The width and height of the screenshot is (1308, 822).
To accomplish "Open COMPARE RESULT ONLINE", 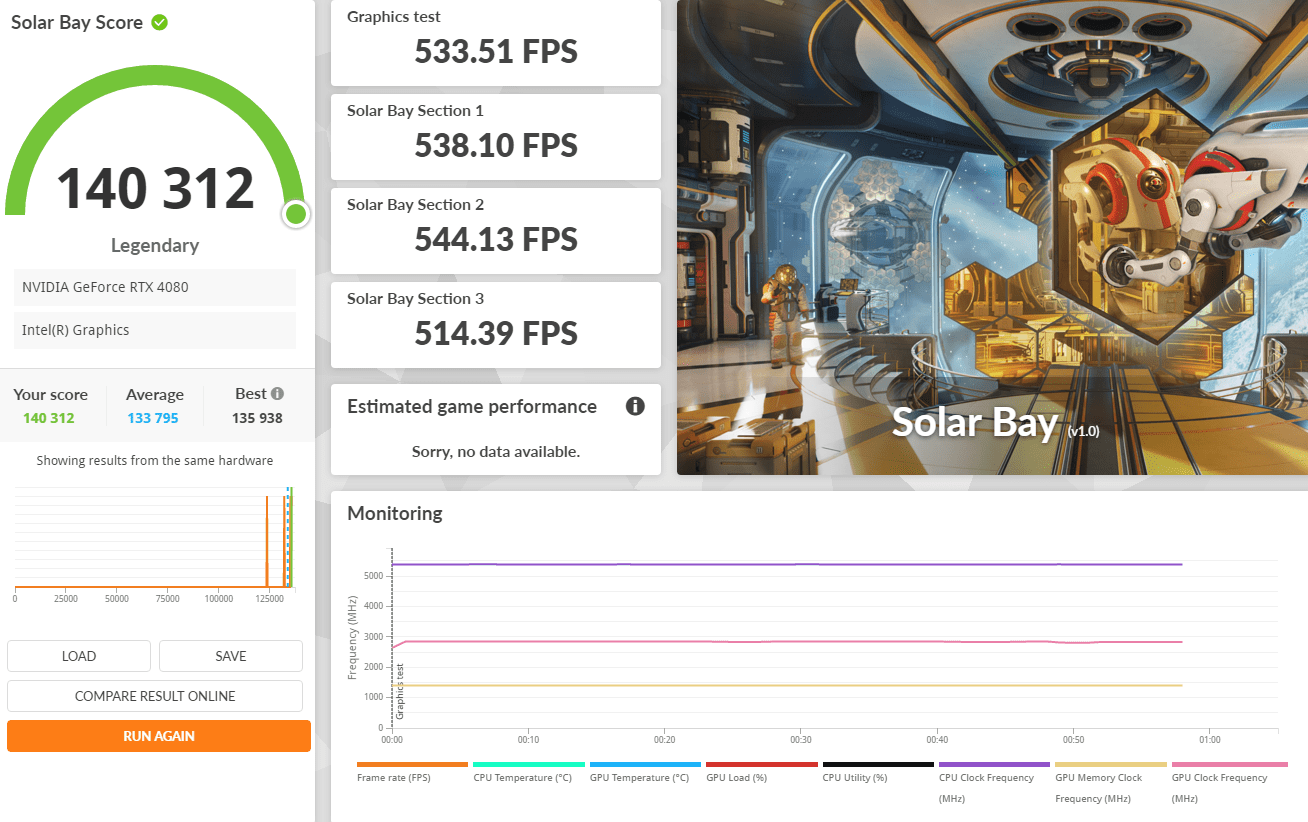I will click(x=155, y=696).
